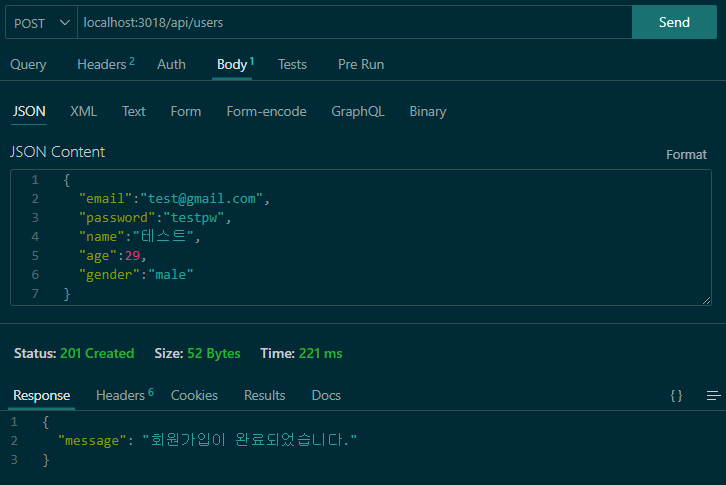Click the response message "회원가입이 완료되었습니다."

250,439
